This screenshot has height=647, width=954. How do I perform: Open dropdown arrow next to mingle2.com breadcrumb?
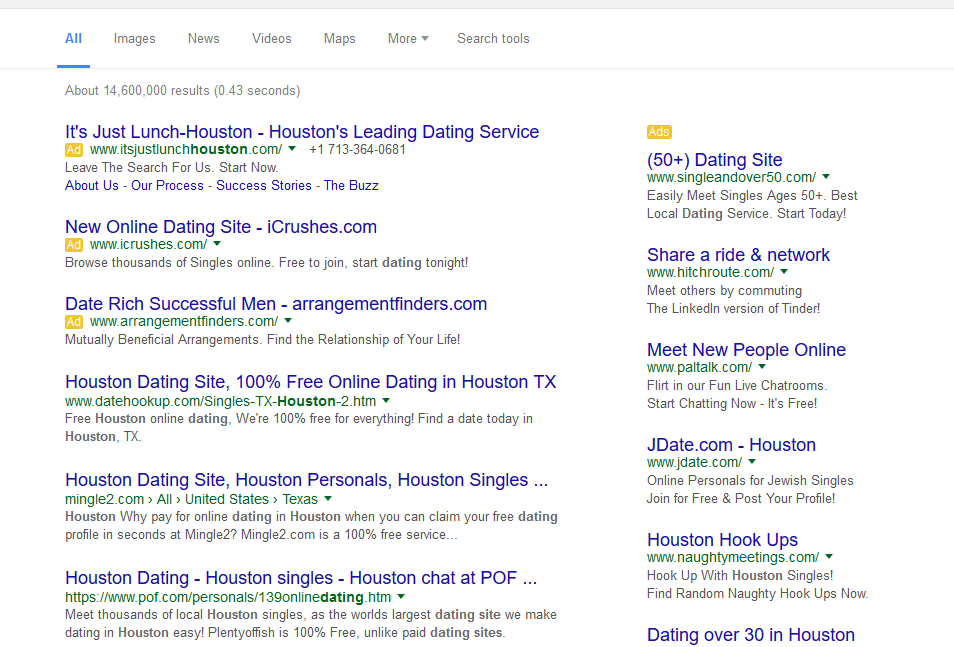[328, 499]
